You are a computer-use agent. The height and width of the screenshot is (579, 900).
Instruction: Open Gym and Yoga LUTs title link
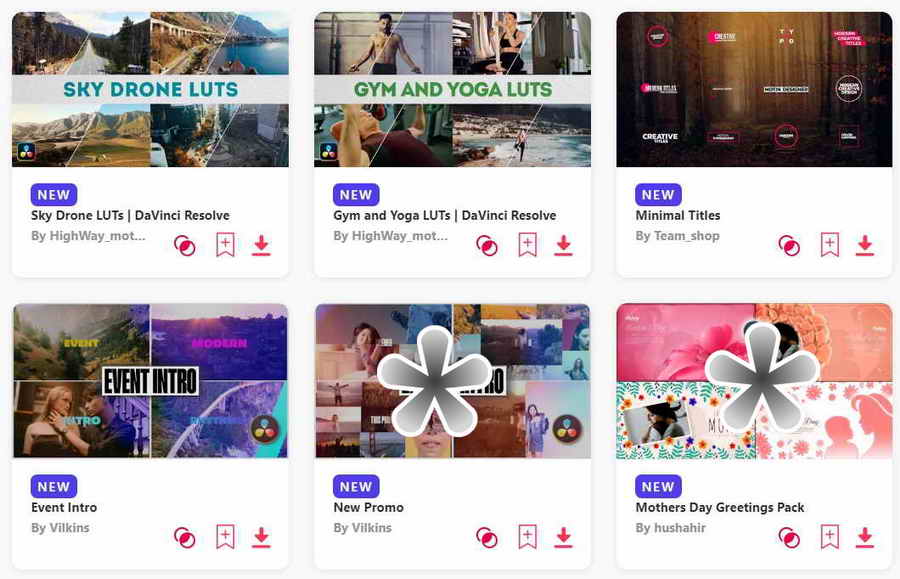point(445,216)
